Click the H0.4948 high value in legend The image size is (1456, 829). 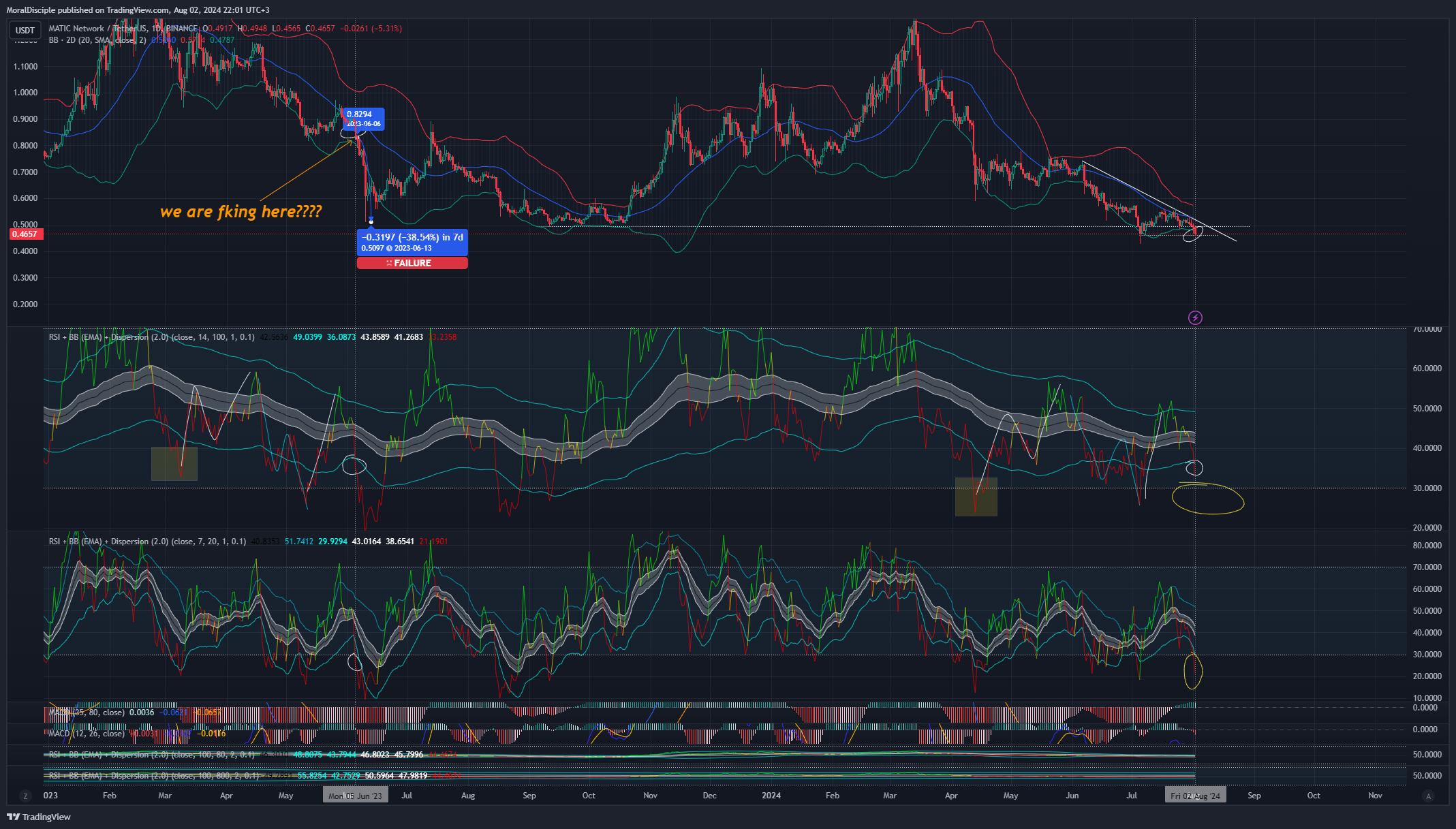point(252,29)
